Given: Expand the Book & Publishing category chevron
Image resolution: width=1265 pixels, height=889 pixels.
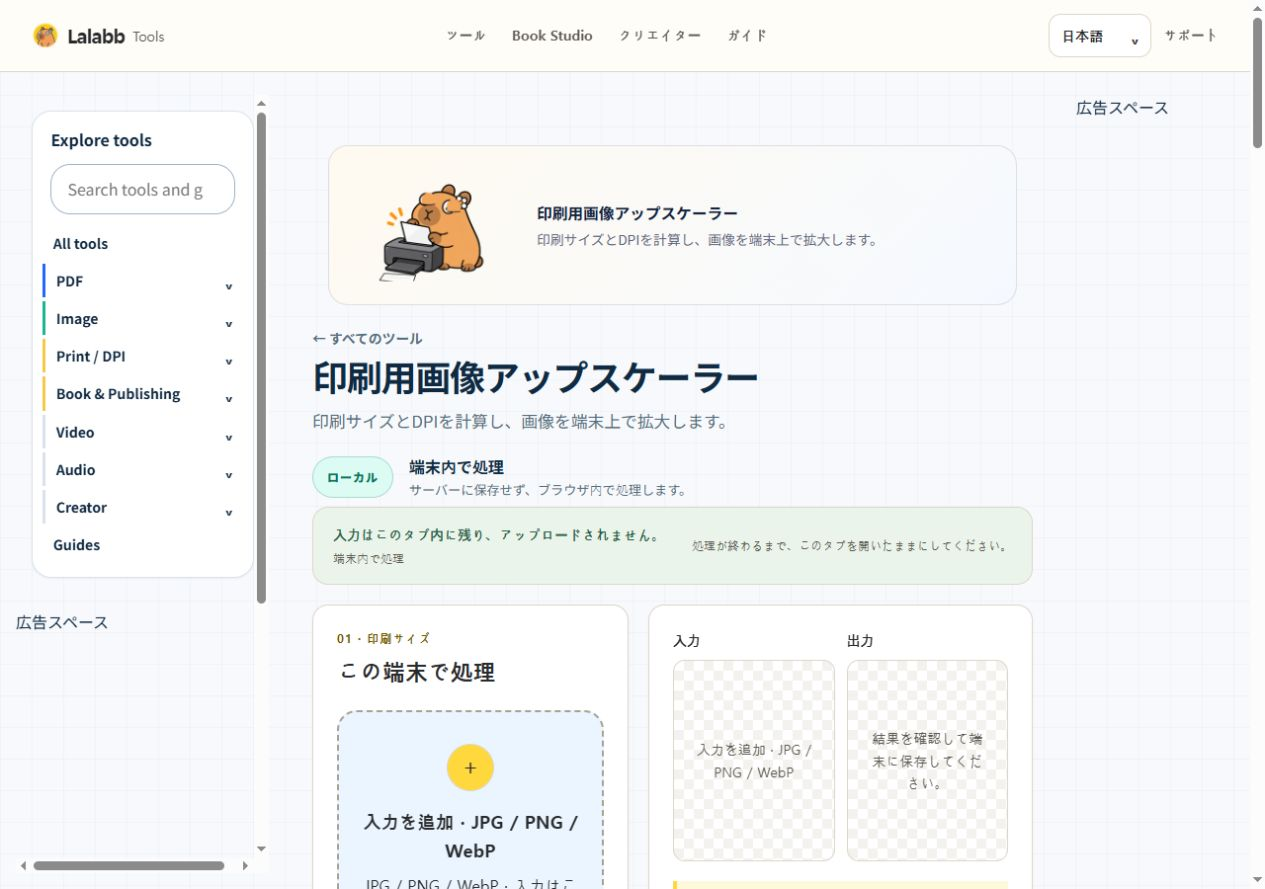Looking at the screenshot, I should point(229,399).
